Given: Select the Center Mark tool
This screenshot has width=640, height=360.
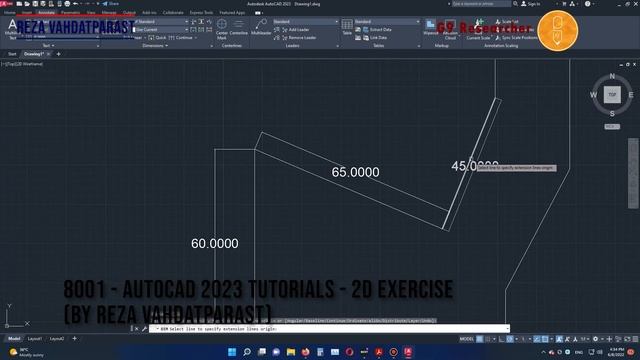Looking at the screenshot, I should (222, 29).
